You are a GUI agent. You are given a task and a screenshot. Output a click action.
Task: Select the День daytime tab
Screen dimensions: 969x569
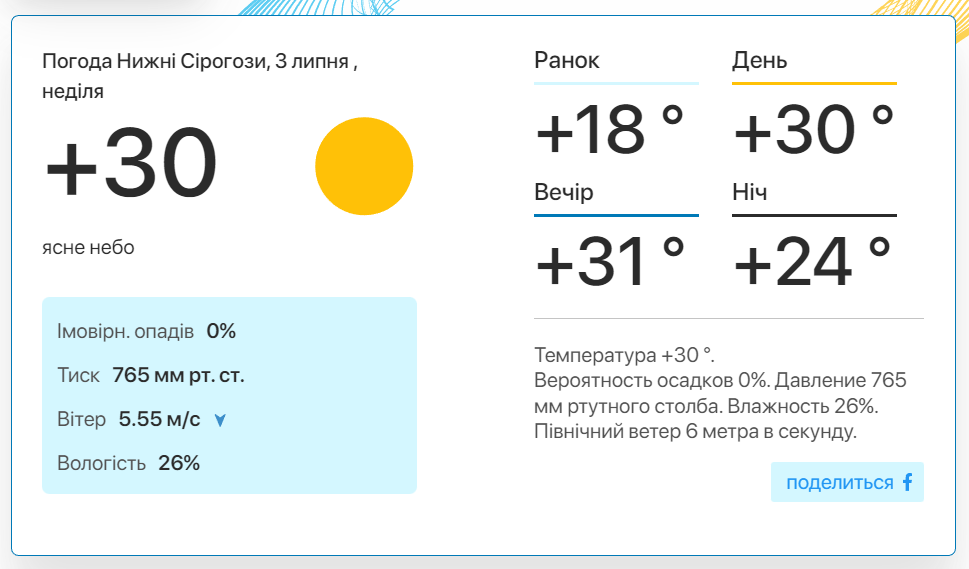[x=814, y=64]
